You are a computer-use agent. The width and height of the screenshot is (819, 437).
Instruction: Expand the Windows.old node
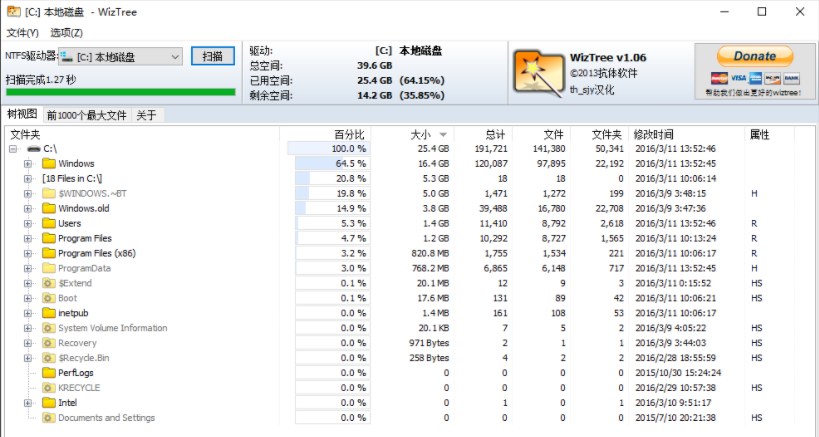pyautogui.click(x=28, y=208)
